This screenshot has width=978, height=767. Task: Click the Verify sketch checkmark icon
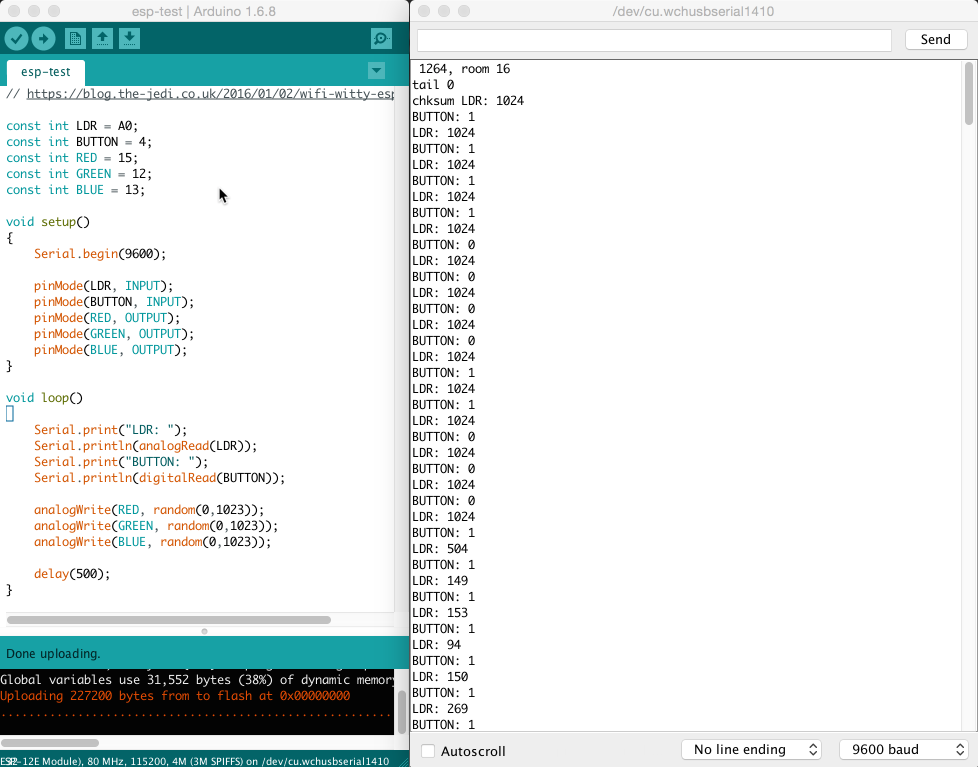(16, 39)
